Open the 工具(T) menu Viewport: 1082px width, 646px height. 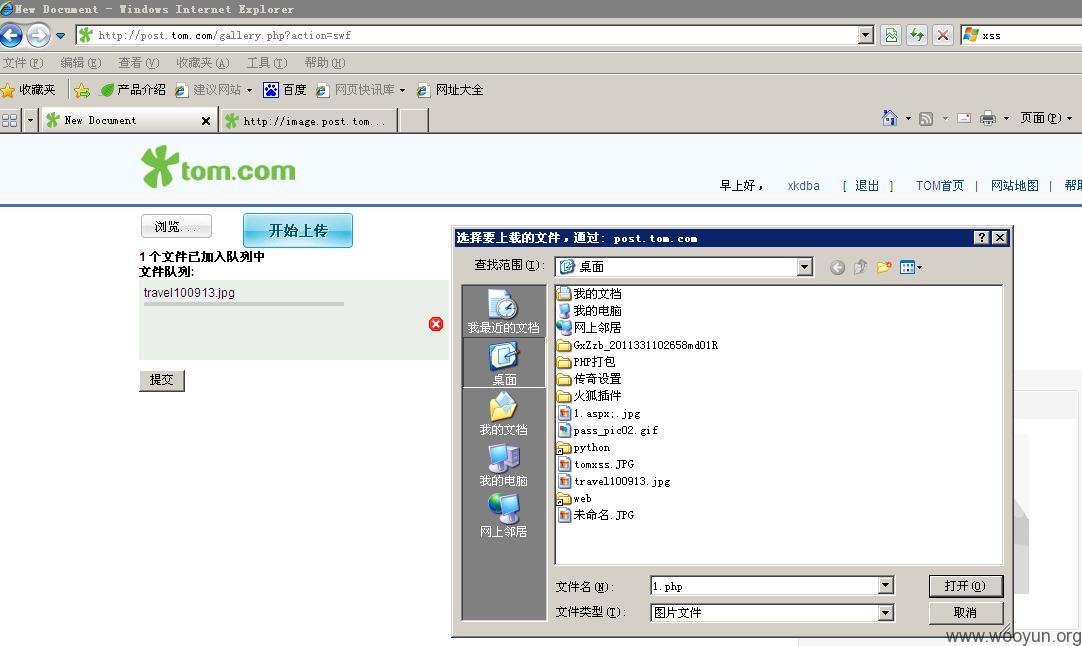[267, 63]
